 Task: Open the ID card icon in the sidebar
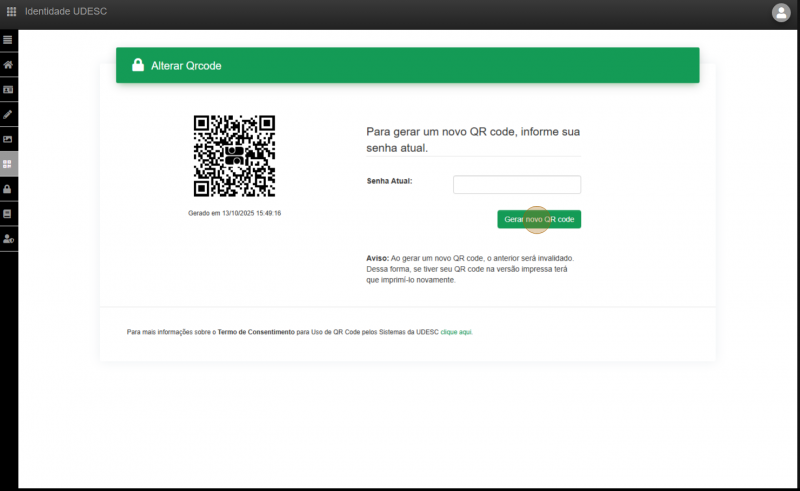8,90
